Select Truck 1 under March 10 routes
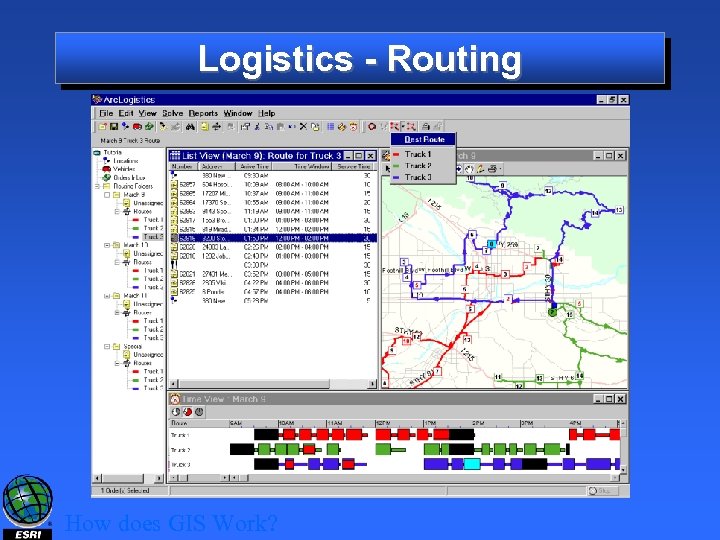The height and width of the screenshot is (540, 720). click(x=153, y=270)
